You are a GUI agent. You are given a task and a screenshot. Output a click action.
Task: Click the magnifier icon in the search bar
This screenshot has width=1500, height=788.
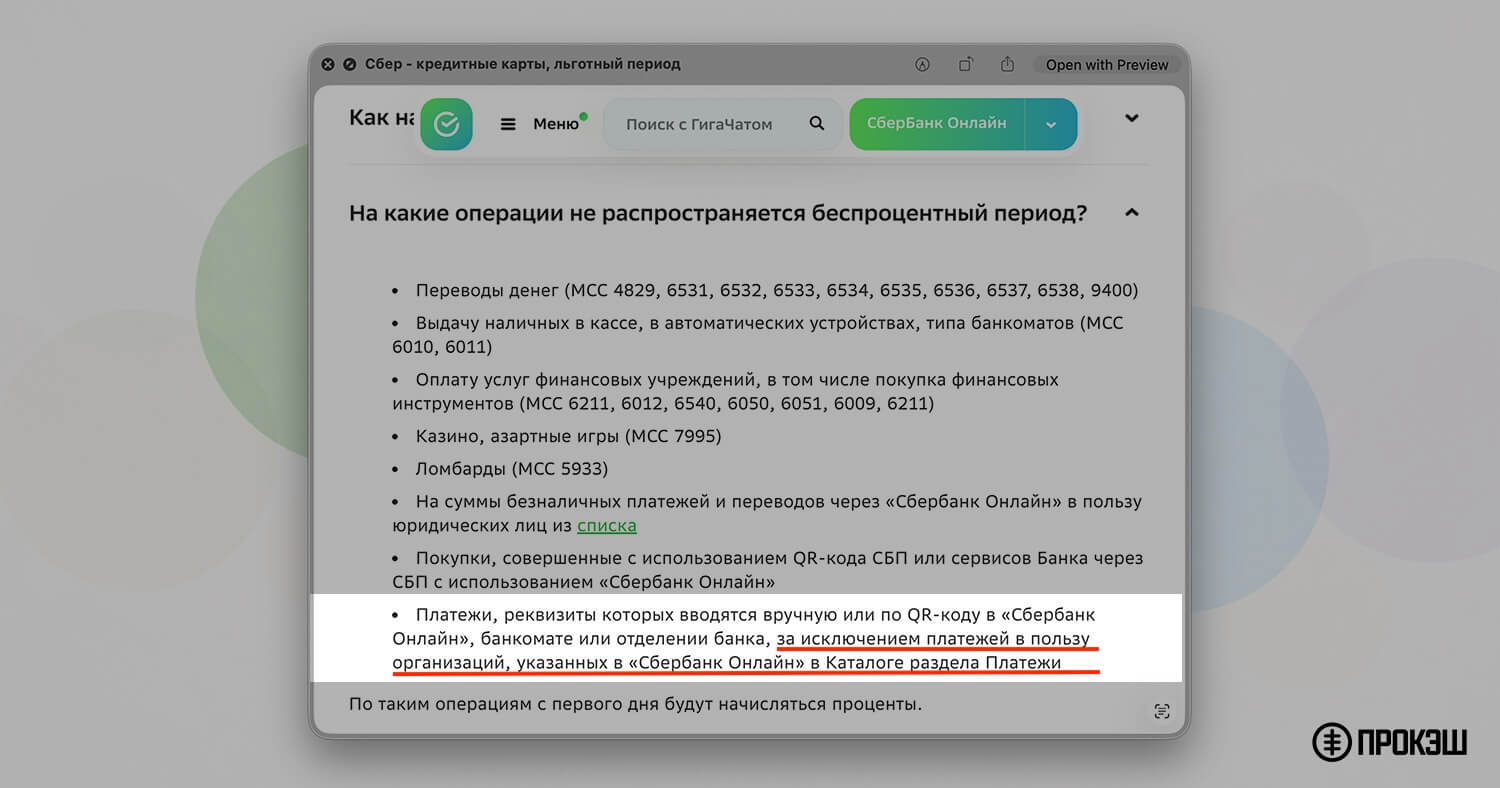tap(816, 123)
